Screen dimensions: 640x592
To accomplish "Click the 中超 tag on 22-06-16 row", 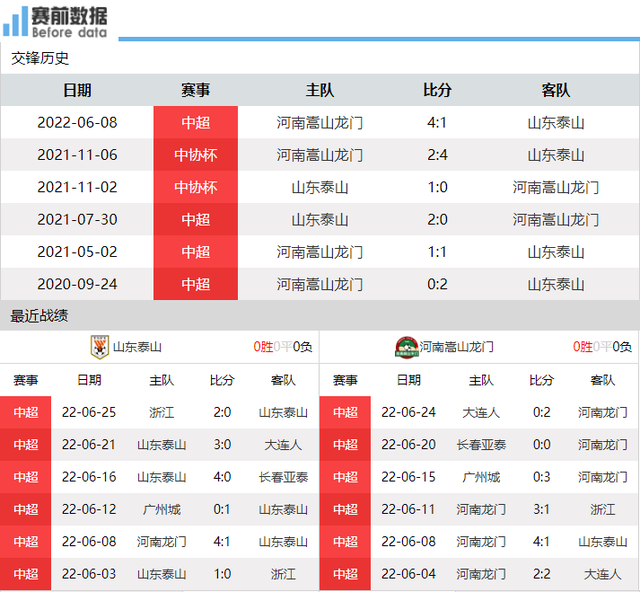I will (x=26, y=477).
